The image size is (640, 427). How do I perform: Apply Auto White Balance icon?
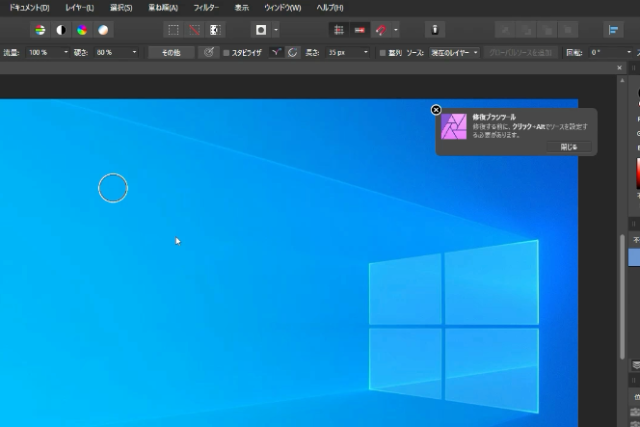coord(103,30)
